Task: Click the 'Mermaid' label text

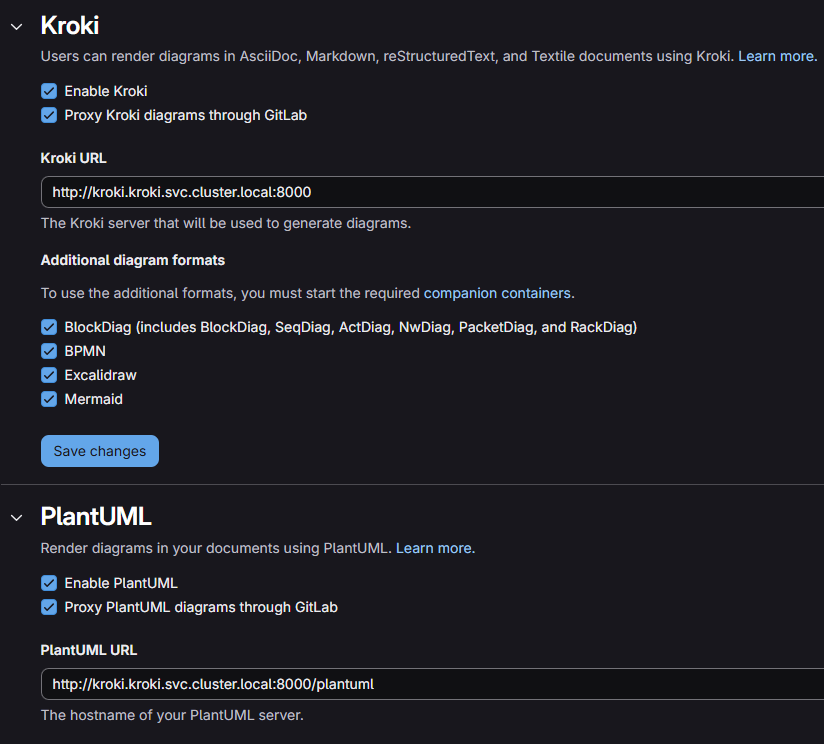Action: 94,399
